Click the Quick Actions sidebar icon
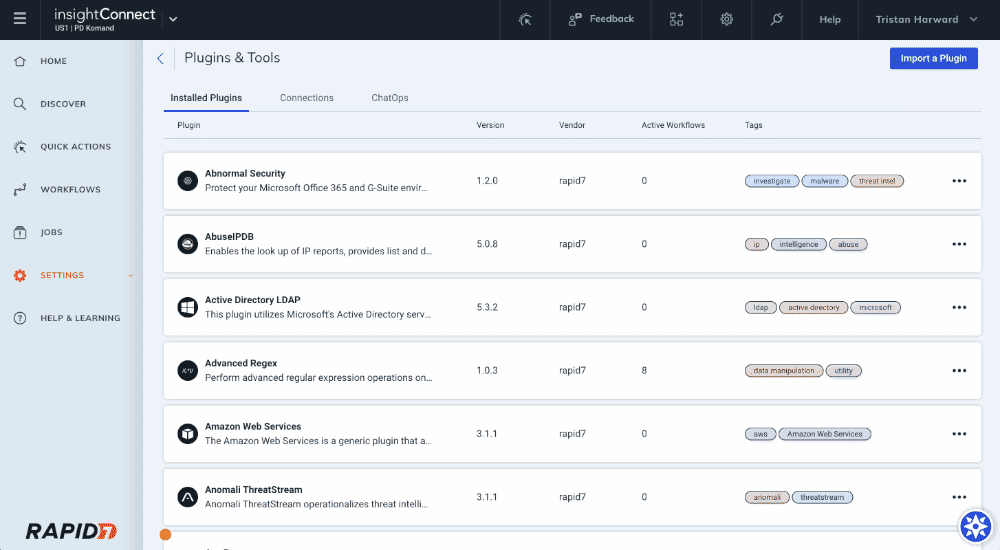 pyautogui.click(x=20, y=147)
